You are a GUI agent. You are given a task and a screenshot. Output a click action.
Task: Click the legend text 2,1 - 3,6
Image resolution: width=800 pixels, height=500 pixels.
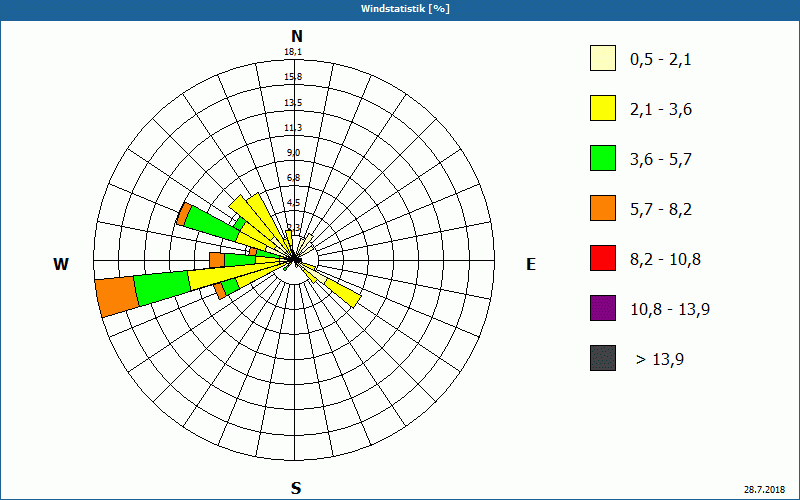point(661,110)
